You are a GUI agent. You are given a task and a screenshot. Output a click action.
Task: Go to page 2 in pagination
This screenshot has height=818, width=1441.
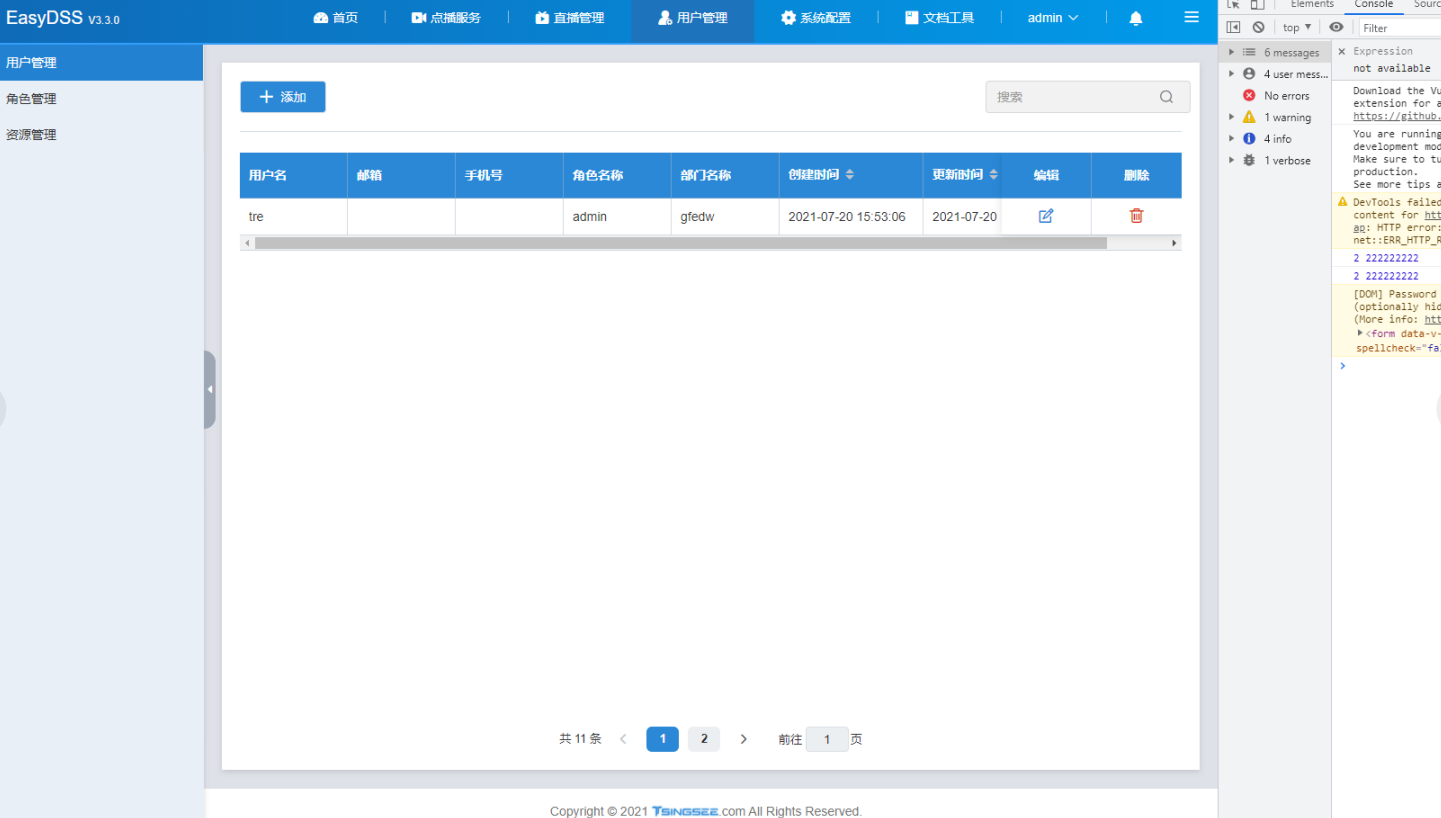coord(704,739)
